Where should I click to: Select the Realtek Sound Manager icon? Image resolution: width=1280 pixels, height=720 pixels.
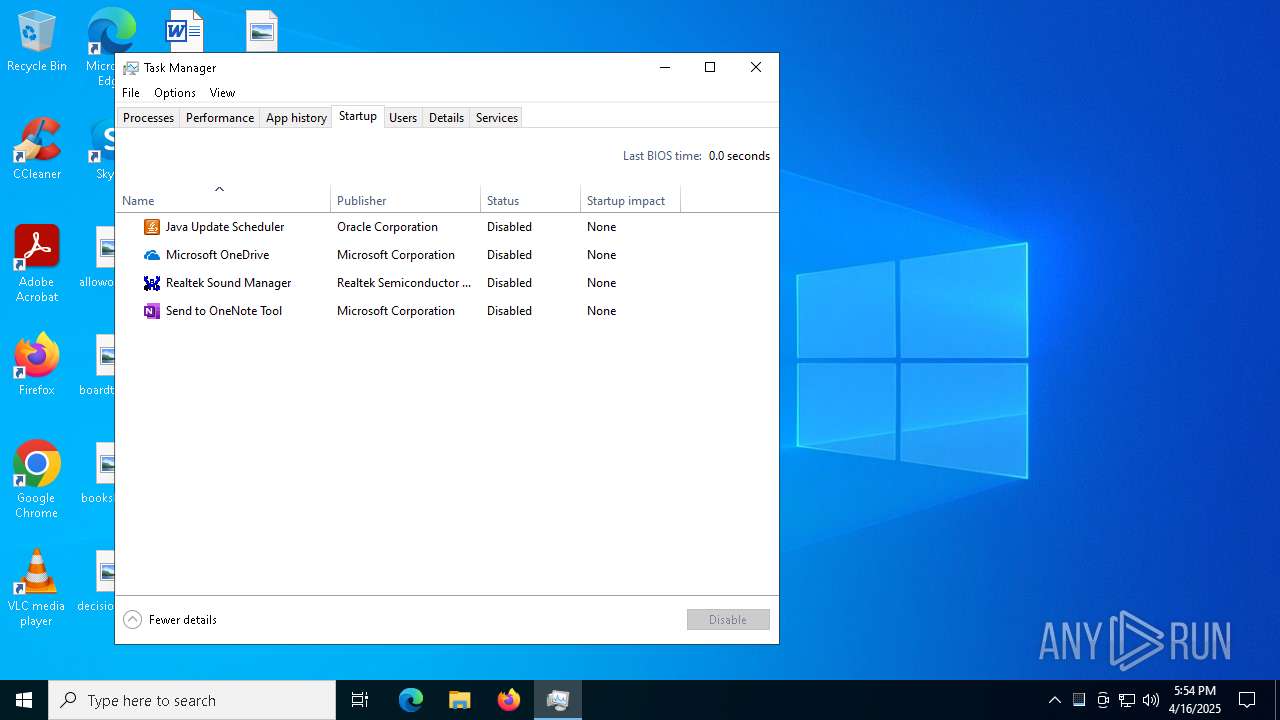pyautogui.click(x=152, y=283)
